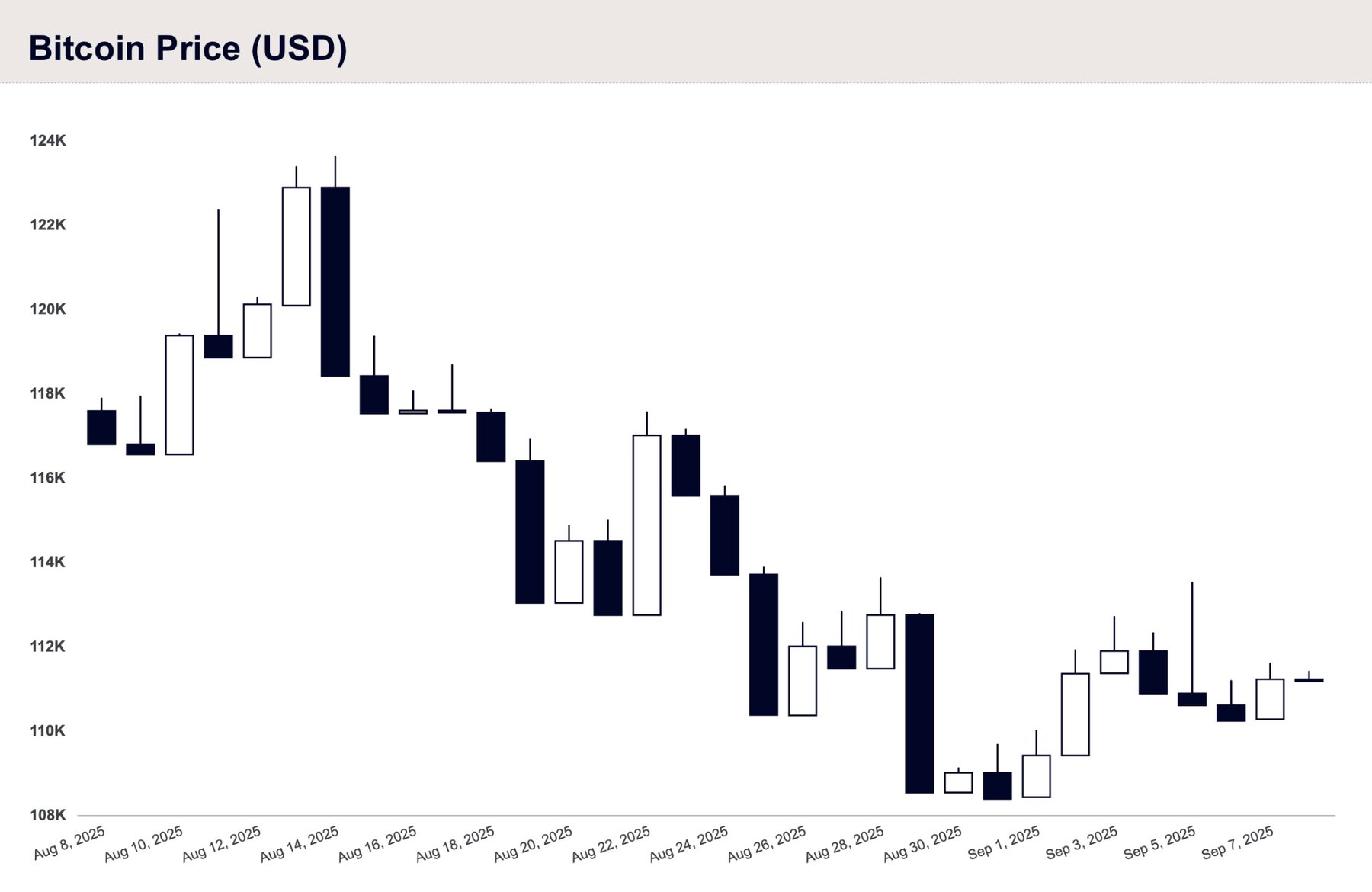
Task: Select the white candlestick at Sep 2 rising to 111K
Action: pos(1075,703)
